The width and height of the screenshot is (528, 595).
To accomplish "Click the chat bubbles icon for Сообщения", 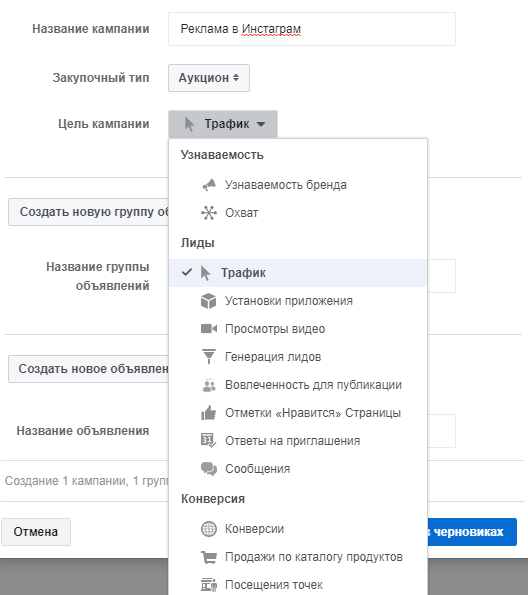I will (209, 469).
